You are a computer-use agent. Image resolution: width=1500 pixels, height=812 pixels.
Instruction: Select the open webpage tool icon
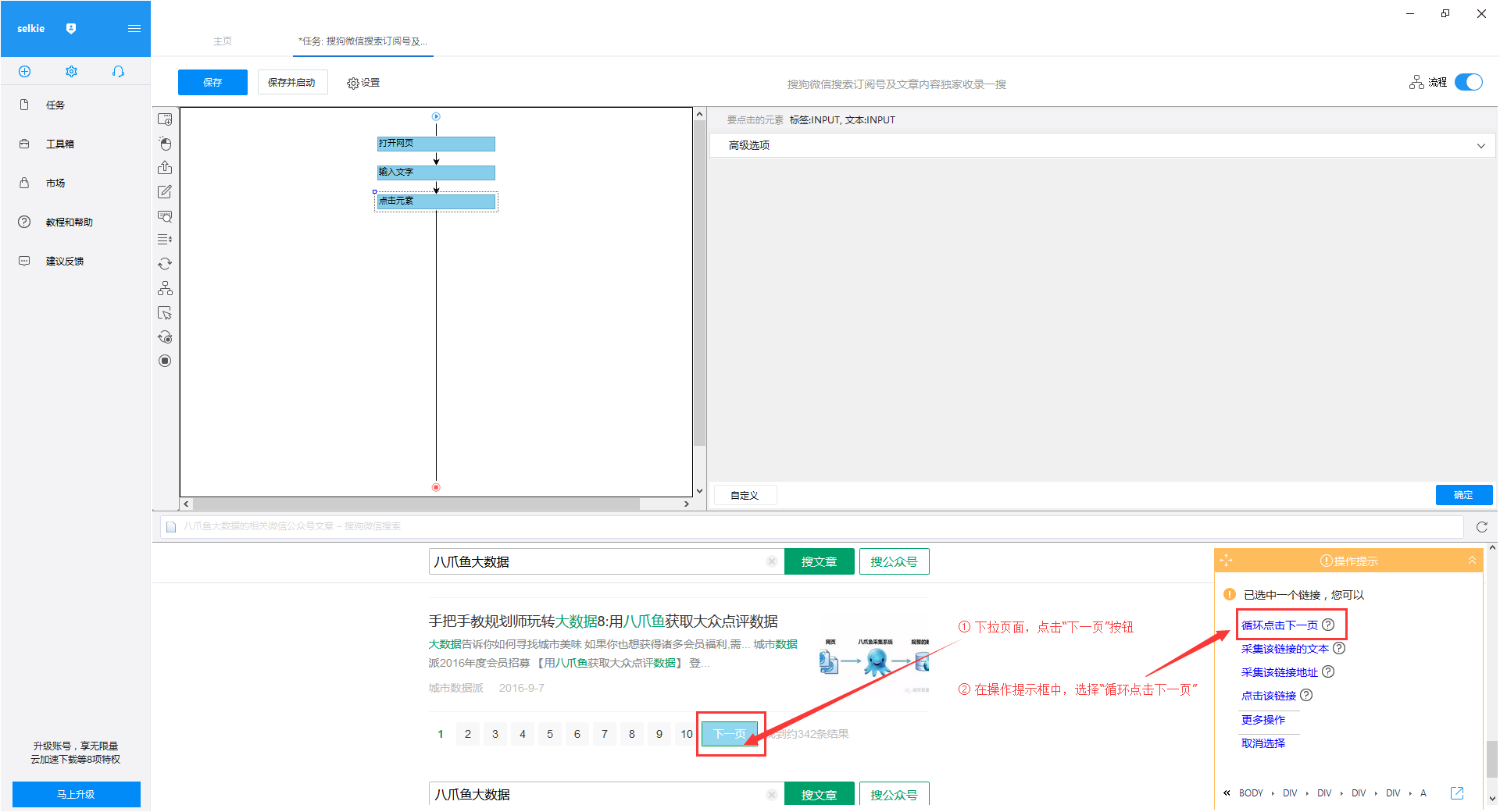165,119
